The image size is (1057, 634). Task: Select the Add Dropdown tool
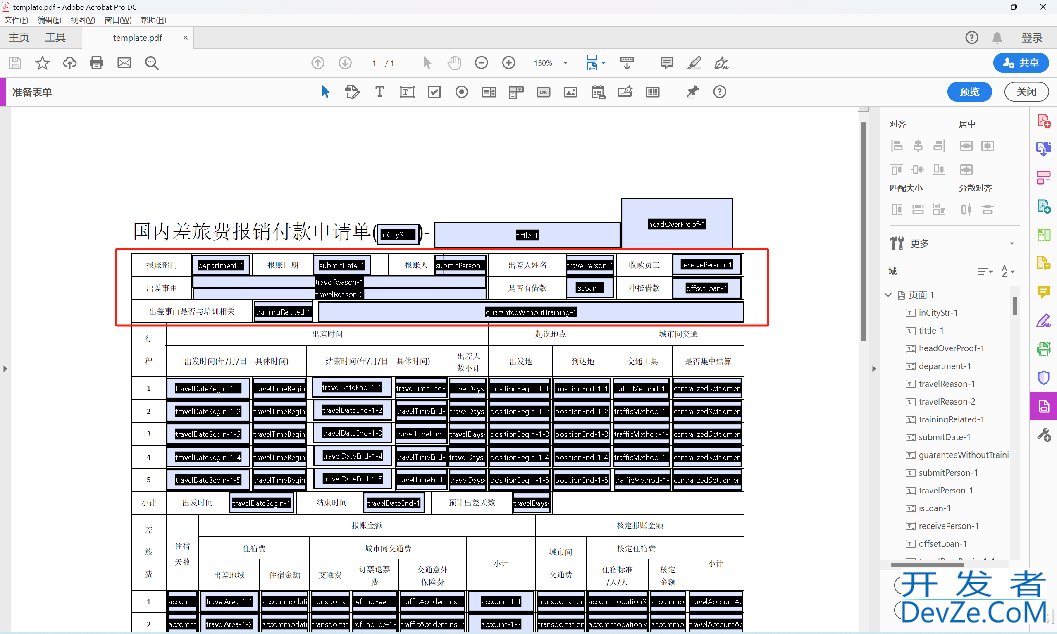[x=516, y=92]
